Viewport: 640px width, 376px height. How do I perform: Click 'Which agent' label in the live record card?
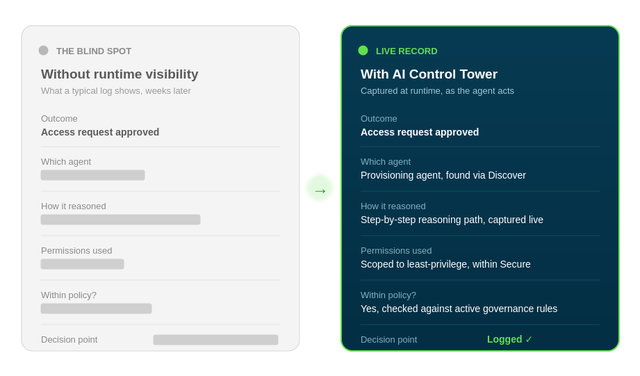[385, 162]
